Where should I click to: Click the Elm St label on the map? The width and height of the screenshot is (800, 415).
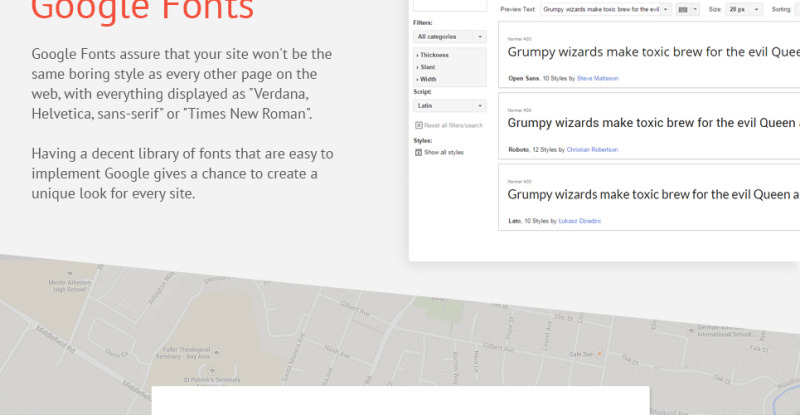pos(564,318)
